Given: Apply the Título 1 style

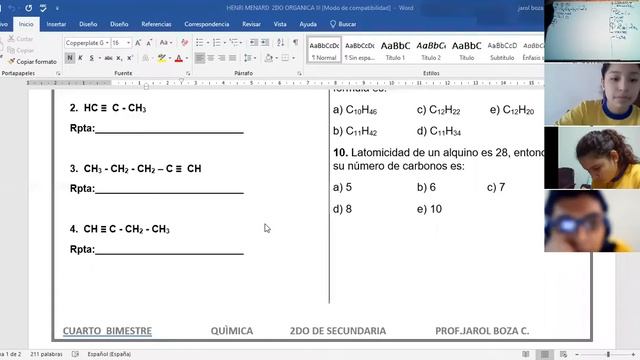Looking at the screenshot, I should (x=395, y=50).
